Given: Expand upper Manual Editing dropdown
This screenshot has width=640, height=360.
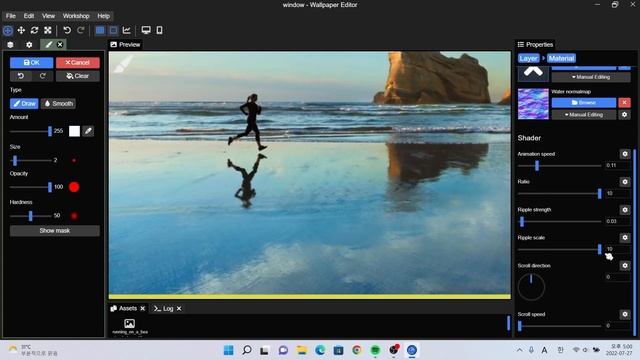Looking at the screenshot, I should pos(591,77).
